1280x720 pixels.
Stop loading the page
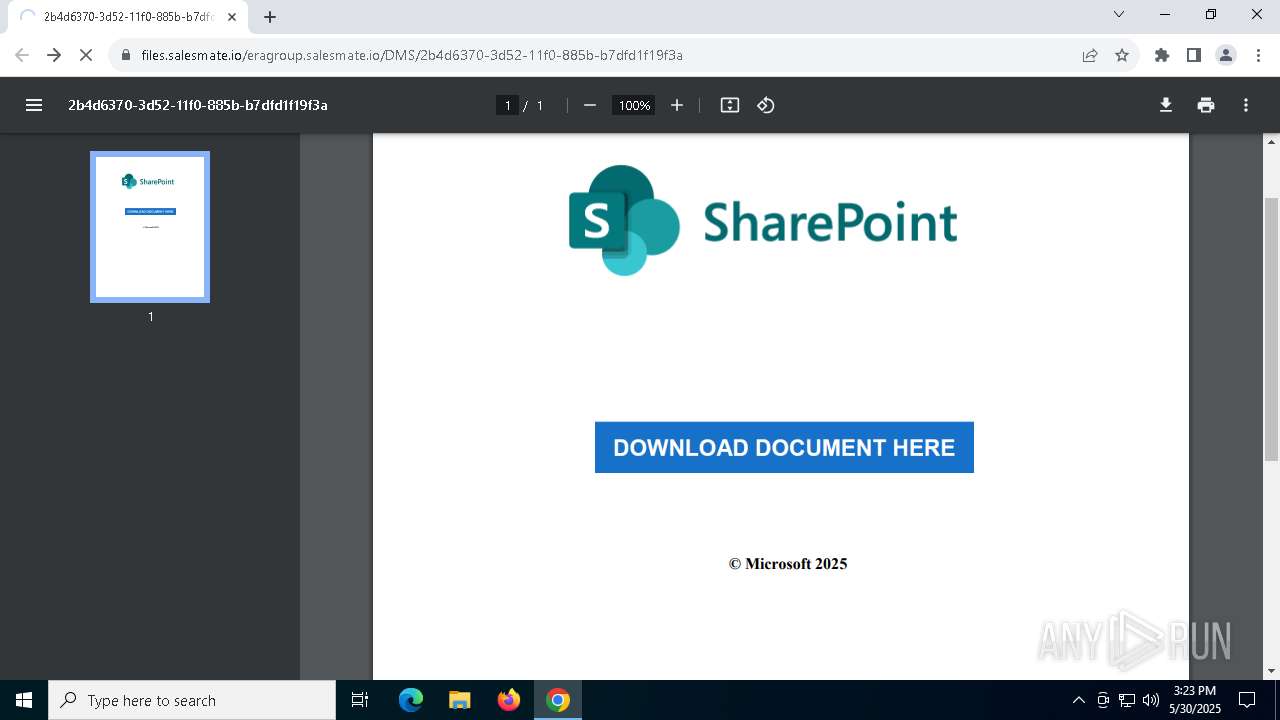point(86,55)
